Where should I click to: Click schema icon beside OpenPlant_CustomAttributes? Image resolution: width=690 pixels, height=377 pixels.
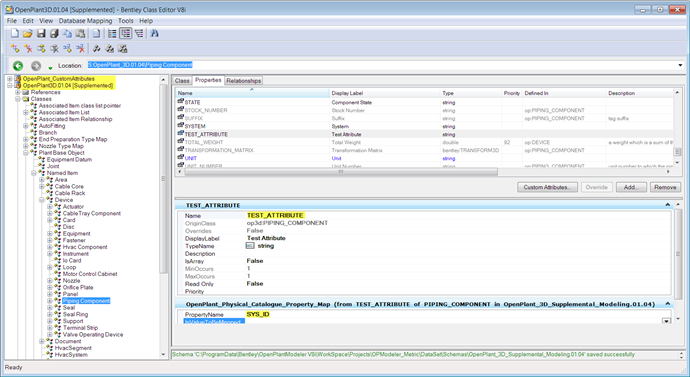point(18,79)
